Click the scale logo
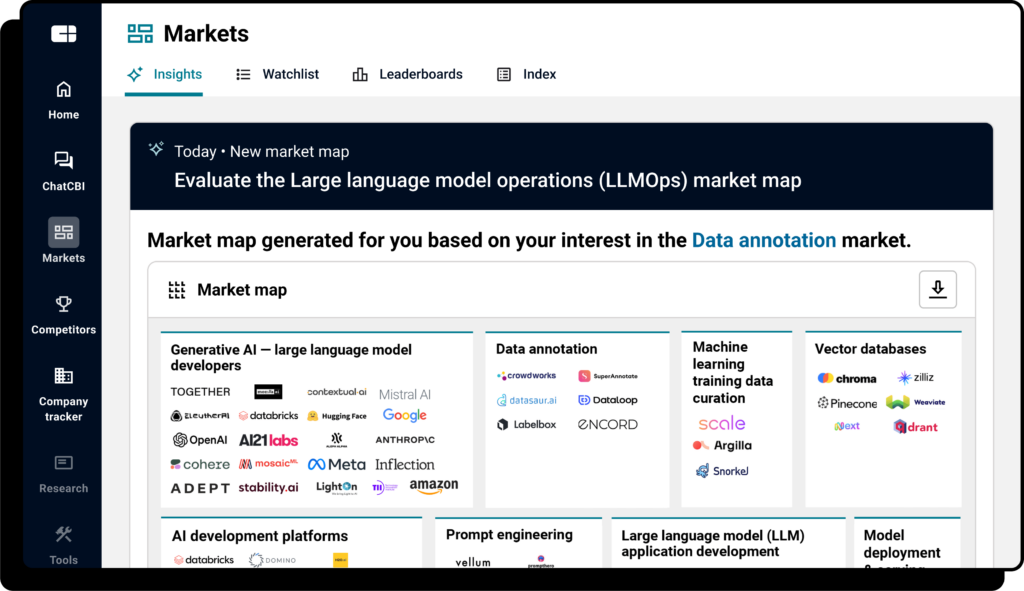Image resolution: width=1024 pixels, height=591 pixels. 722,423
